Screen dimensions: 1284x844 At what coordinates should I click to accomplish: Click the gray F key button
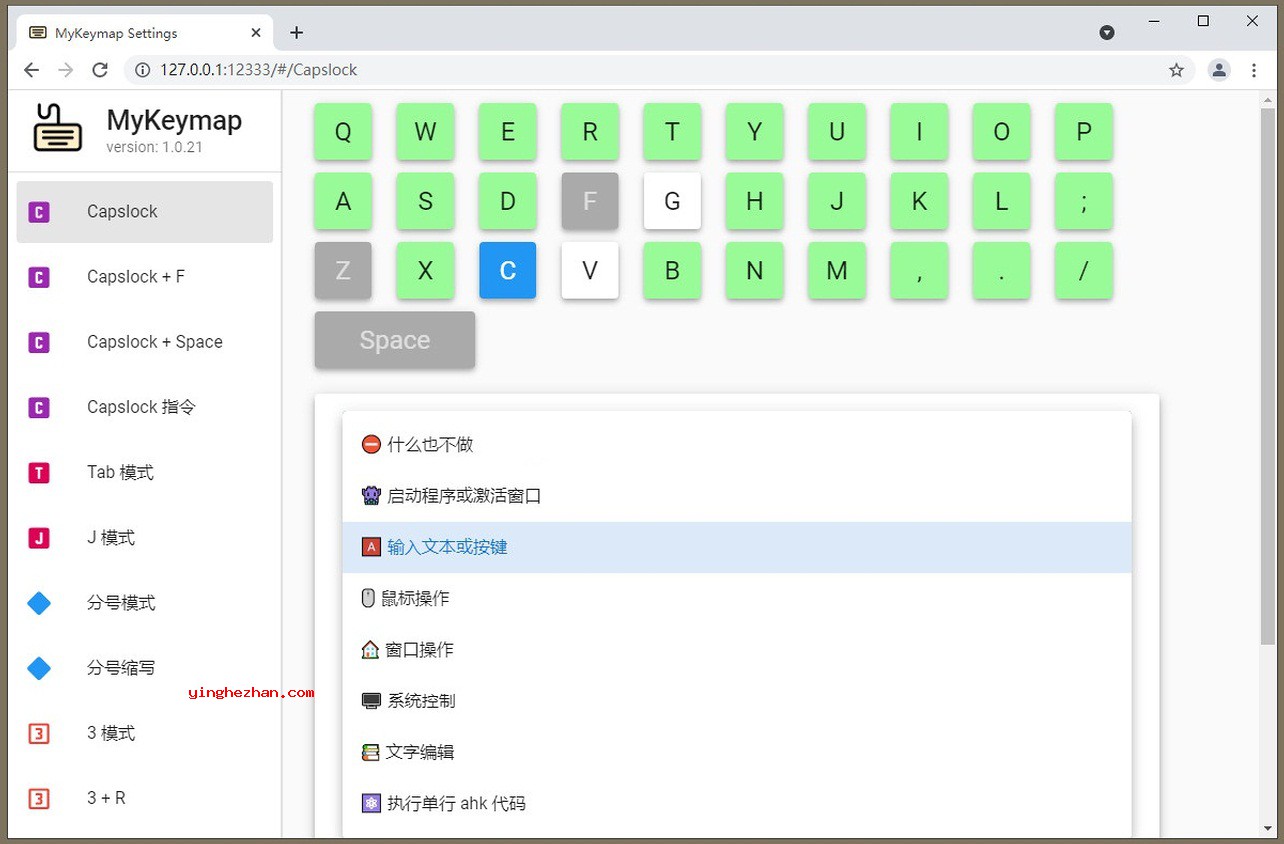tap(590, 201)
